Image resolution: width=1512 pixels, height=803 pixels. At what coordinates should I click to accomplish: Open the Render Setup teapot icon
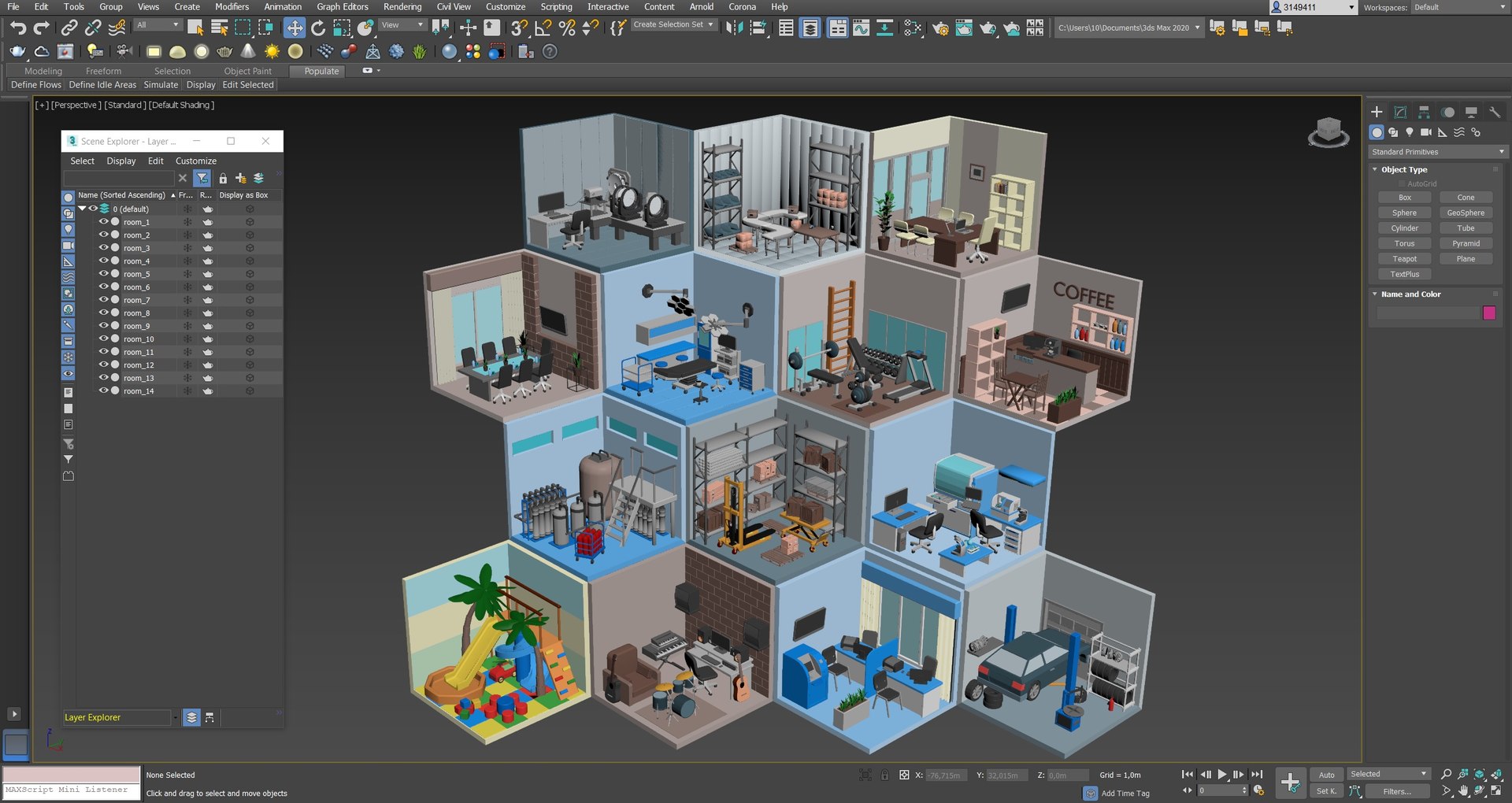tap(940, 28)
